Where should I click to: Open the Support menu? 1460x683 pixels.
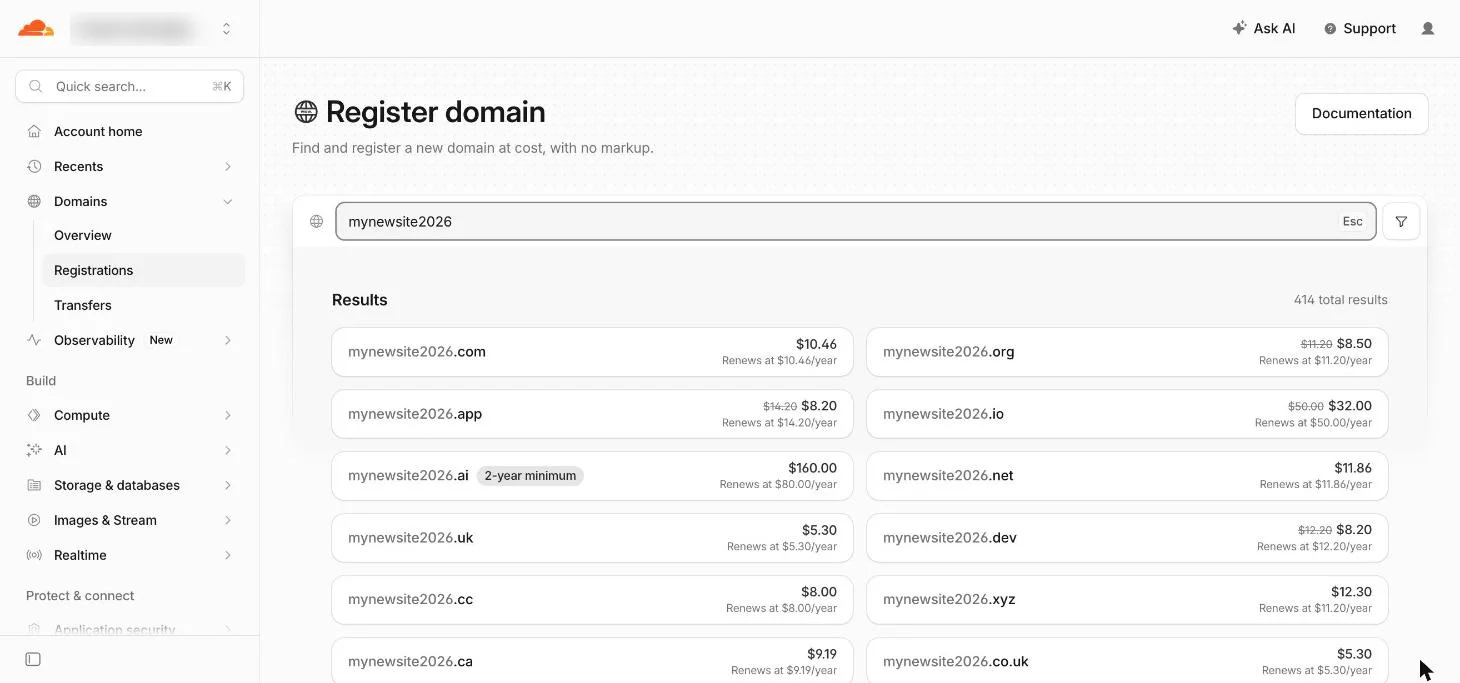[1359, 28]
